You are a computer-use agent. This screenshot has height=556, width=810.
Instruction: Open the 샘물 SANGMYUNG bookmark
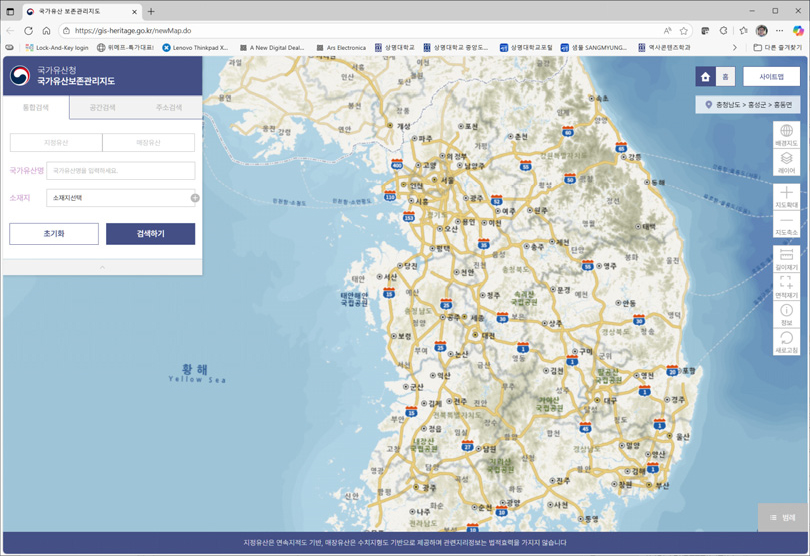(594, 48)
